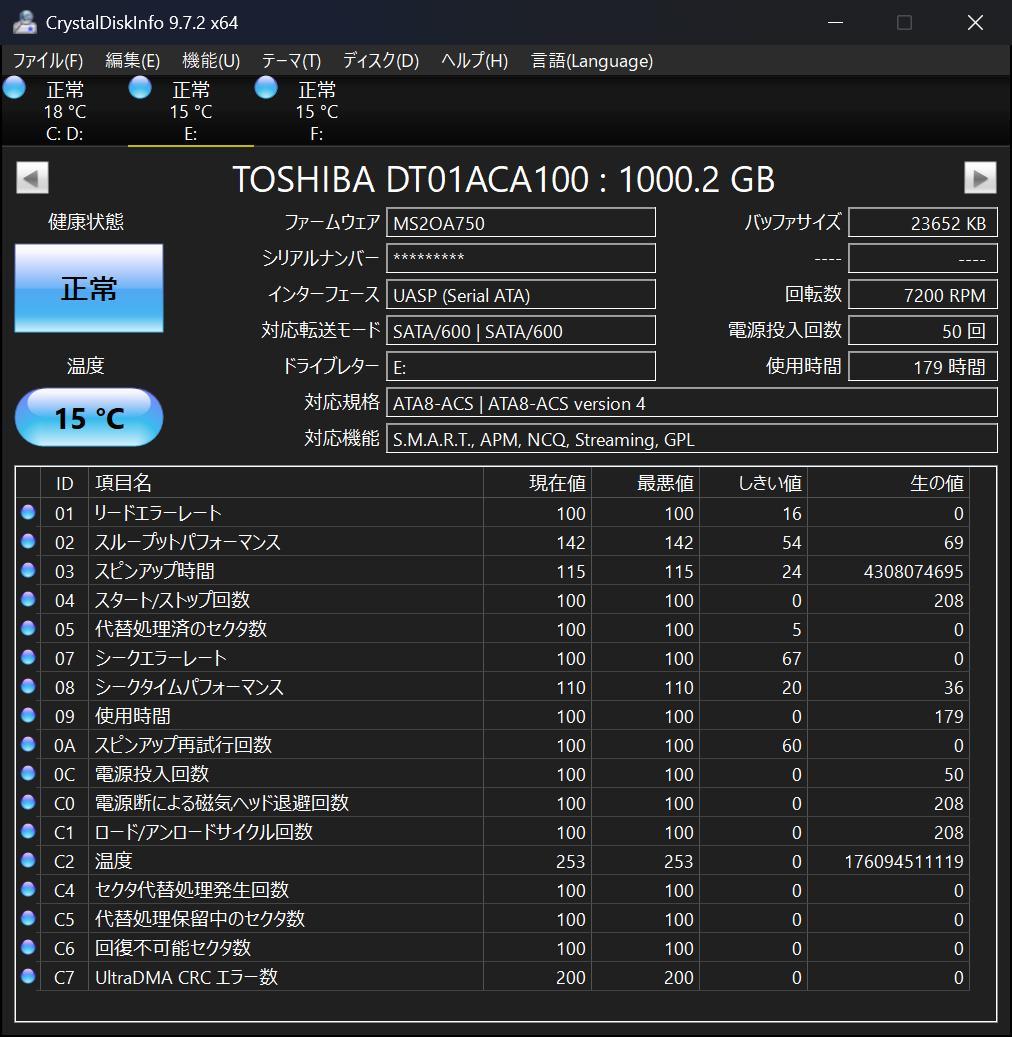Click the previous drive arrow
Viewport: 1012px width, 1037px height.
[31, 178]
